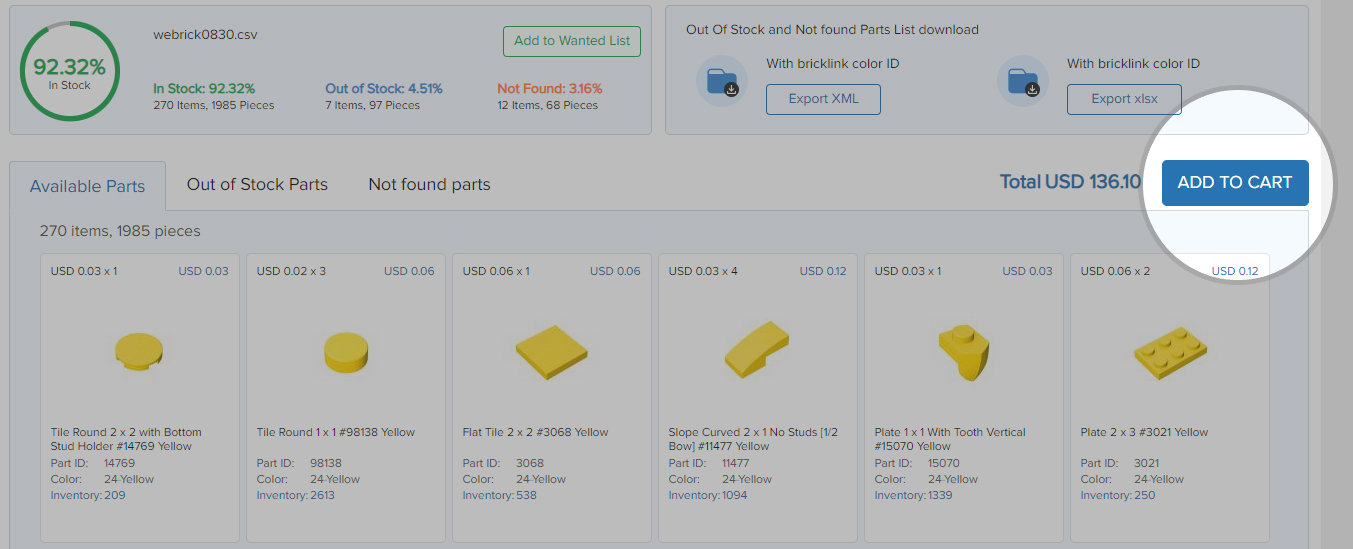Click the Export xlsx button
The height and width of the screenshot is (549, 1353).
pos(1124,99)
